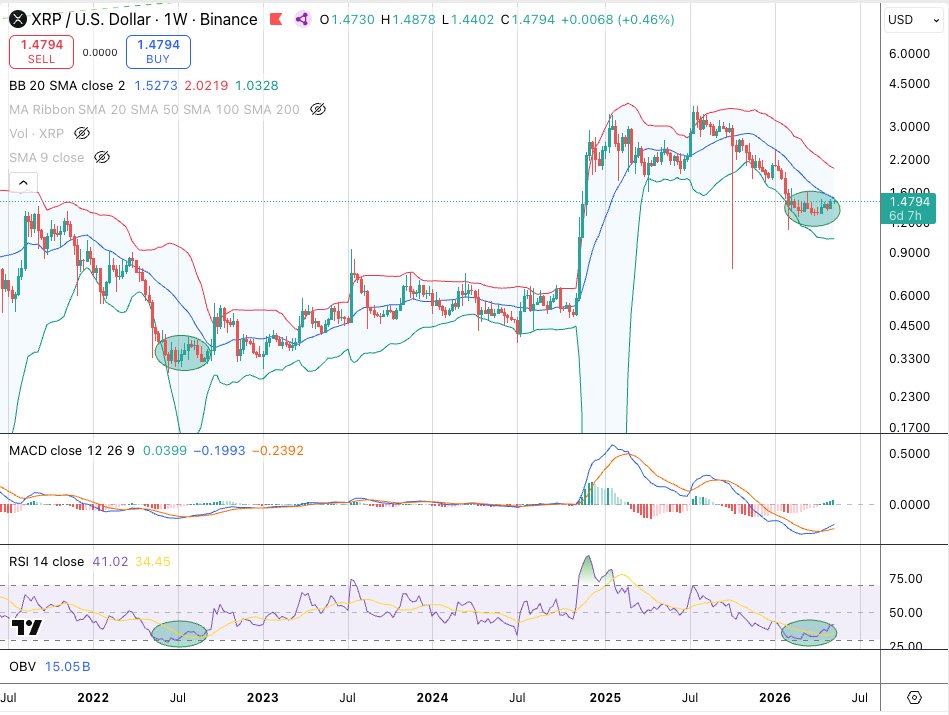Click the 2022 label on the time axis

tap(93, 697)
